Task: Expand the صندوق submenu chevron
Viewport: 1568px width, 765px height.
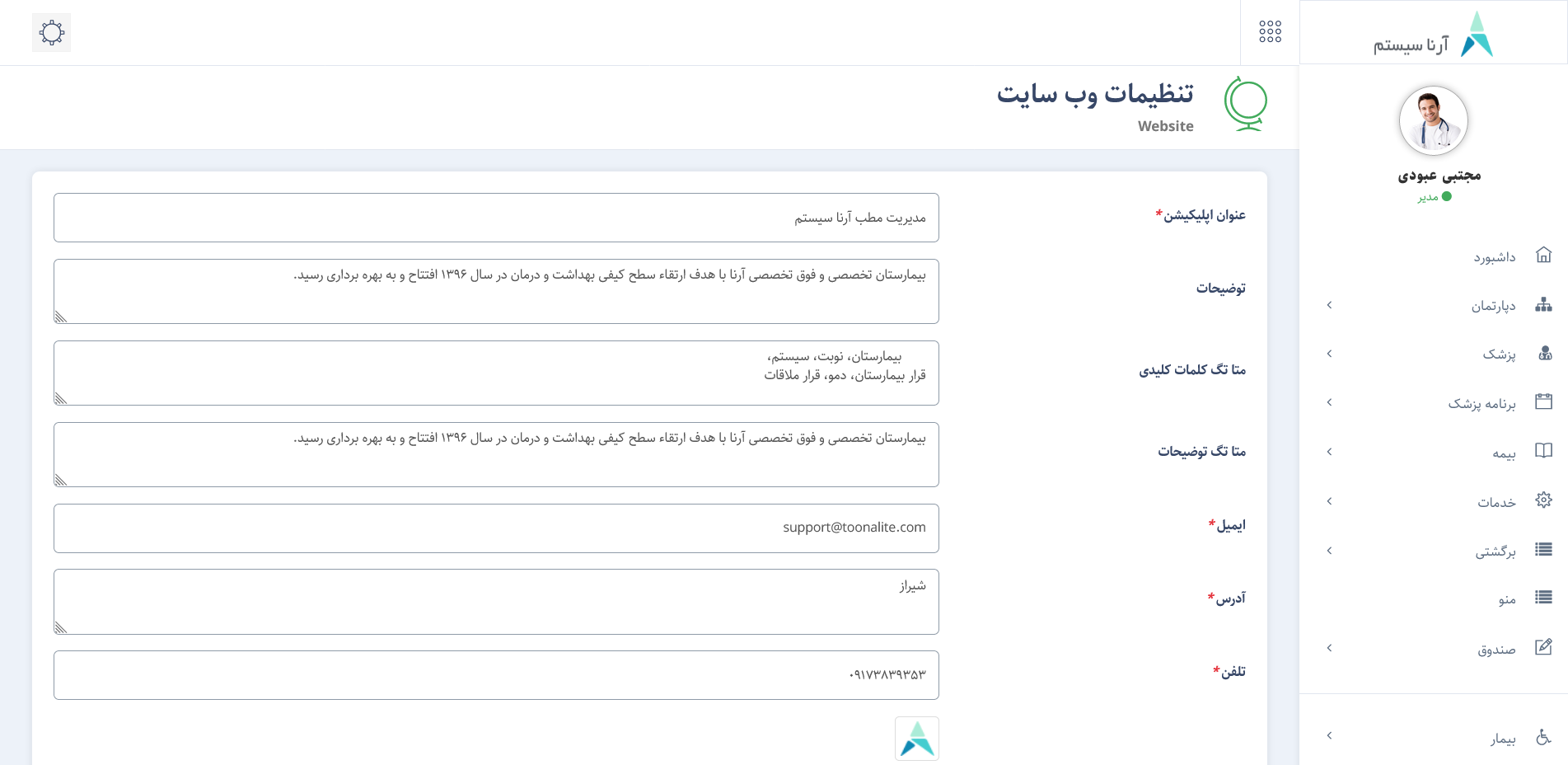Action: (x=1329, y=648)
